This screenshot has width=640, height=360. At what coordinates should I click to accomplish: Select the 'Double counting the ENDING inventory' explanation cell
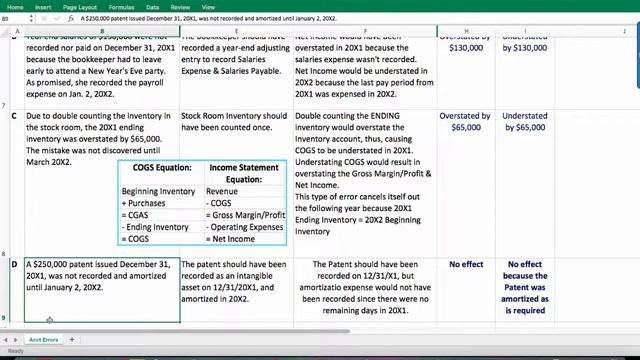365,184
